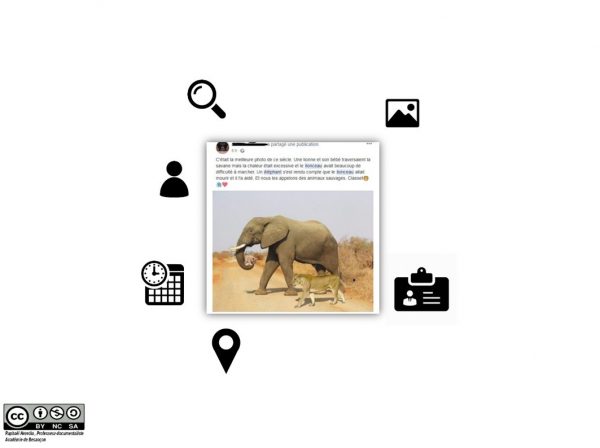Viewport: 600px width, 448px height.
Task: Select the ID badge card icon
Action: pyautogui.click(x=421, y=289)
